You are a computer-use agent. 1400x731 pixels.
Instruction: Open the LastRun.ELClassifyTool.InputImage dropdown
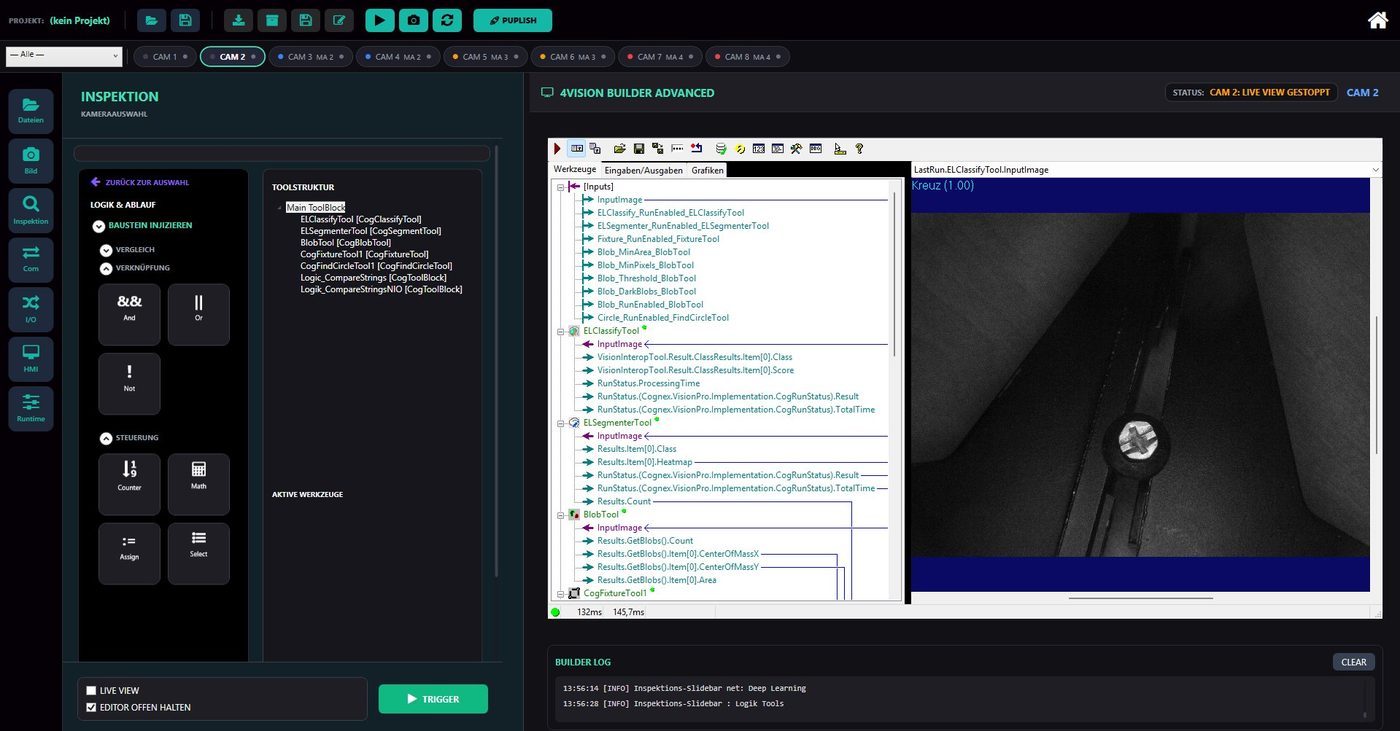(x=1146, y=170)
